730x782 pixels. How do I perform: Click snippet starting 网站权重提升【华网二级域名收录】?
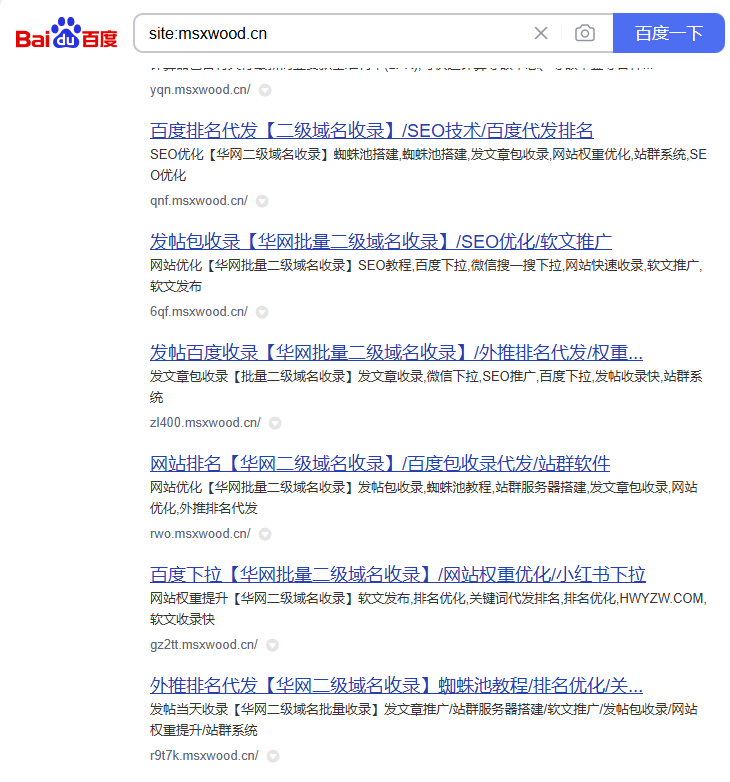[428, 609]
